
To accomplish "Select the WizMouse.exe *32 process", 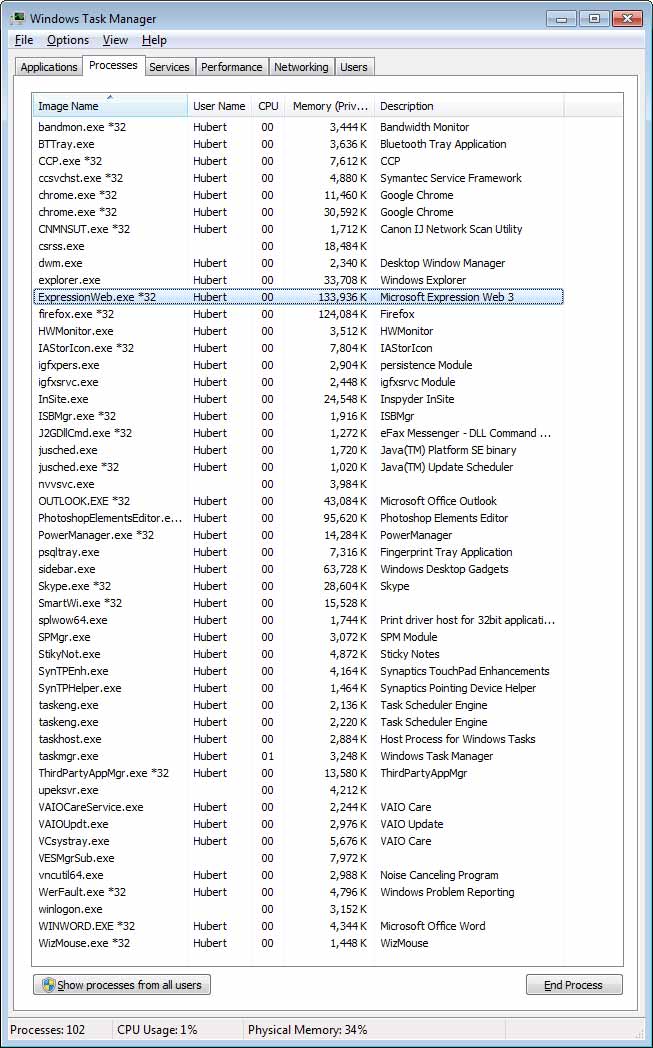I will (x=298, y=943).
